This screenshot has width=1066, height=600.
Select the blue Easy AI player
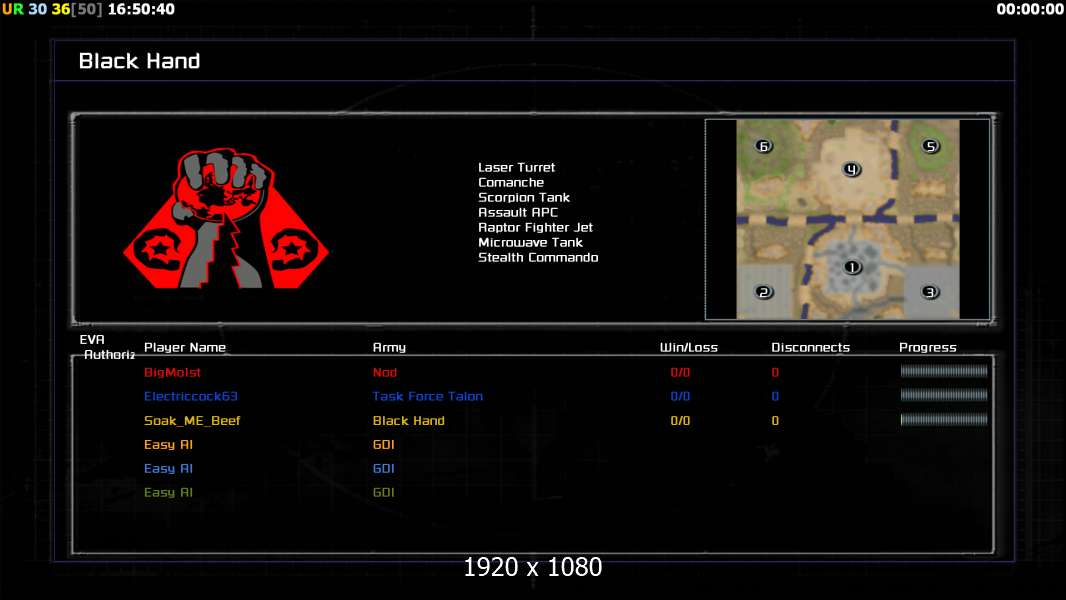(x=168, y=468)
